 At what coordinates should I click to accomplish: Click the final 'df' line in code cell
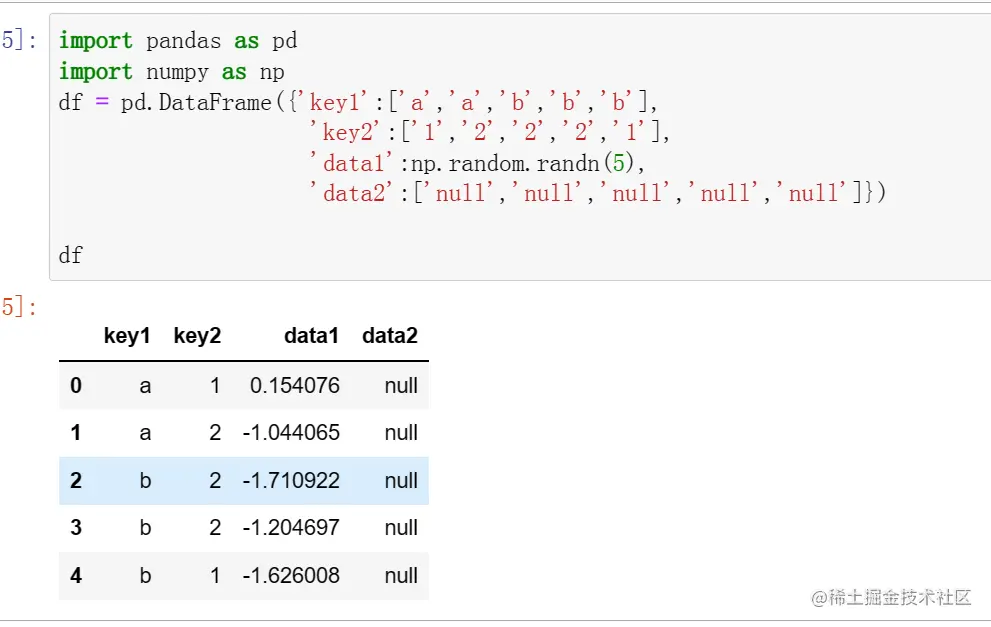tap(70, 255)
